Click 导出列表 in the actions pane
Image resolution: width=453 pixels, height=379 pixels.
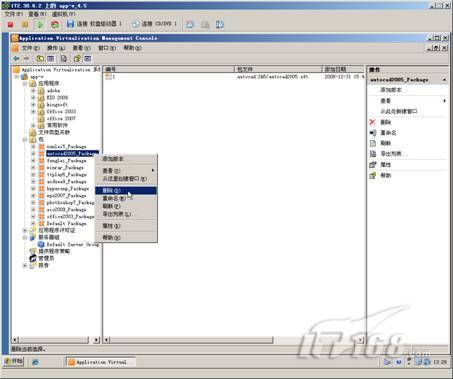coord(391,154)
